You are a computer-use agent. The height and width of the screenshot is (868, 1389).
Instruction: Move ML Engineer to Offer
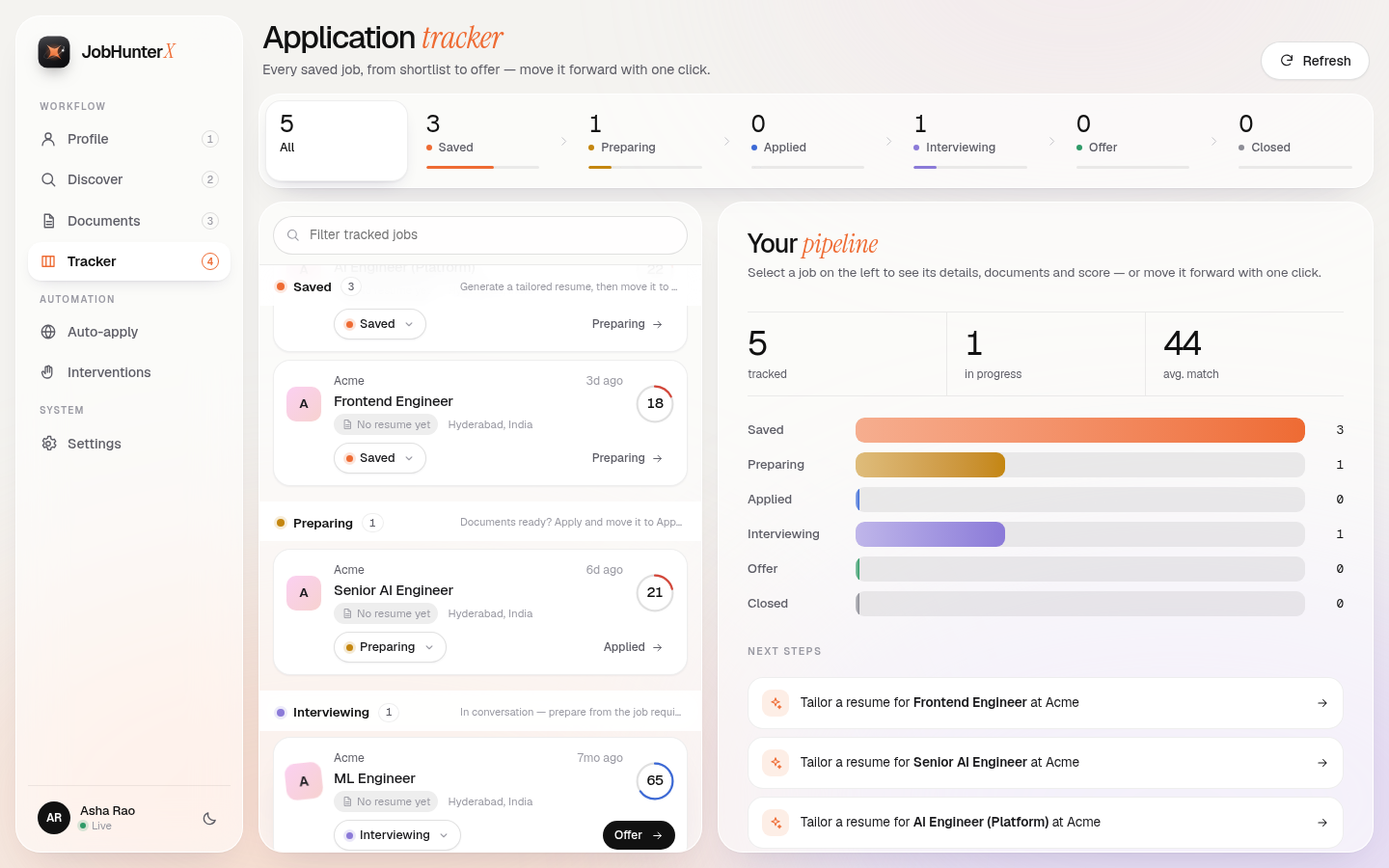[x=639, y=835]
